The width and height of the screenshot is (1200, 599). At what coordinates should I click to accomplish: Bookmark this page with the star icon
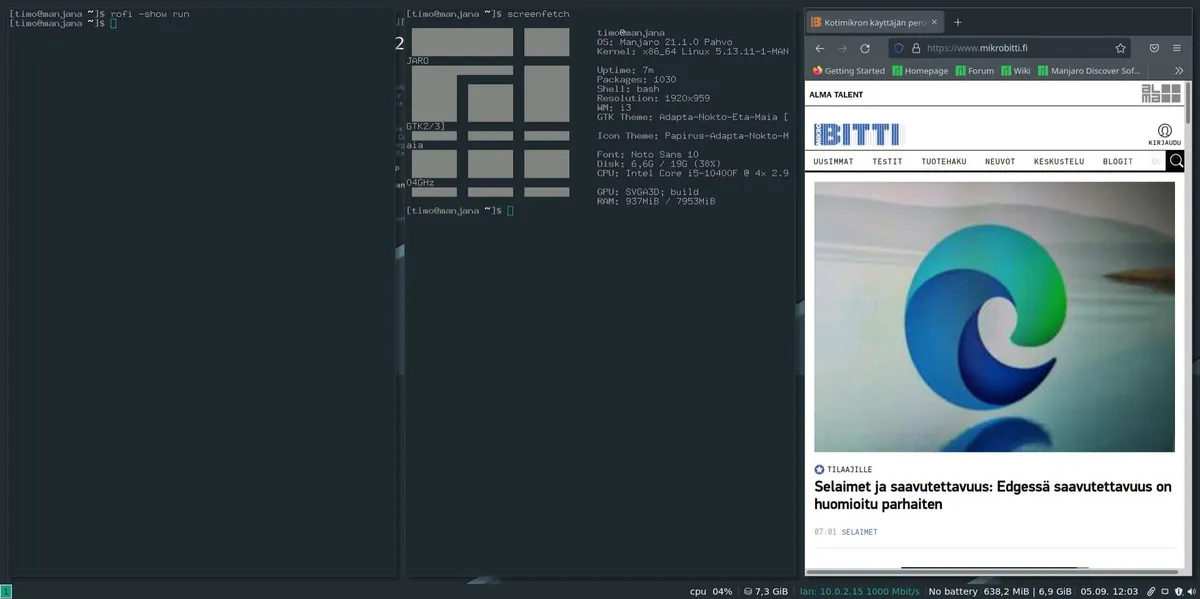tap(1121, 48)
